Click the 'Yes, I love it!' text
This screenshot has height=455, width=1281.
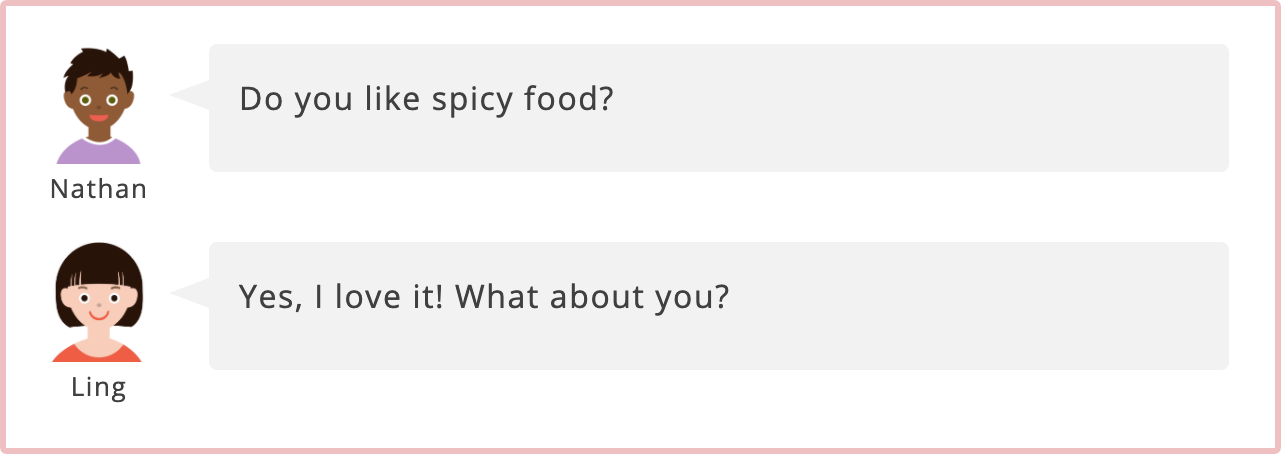point(342,297)
